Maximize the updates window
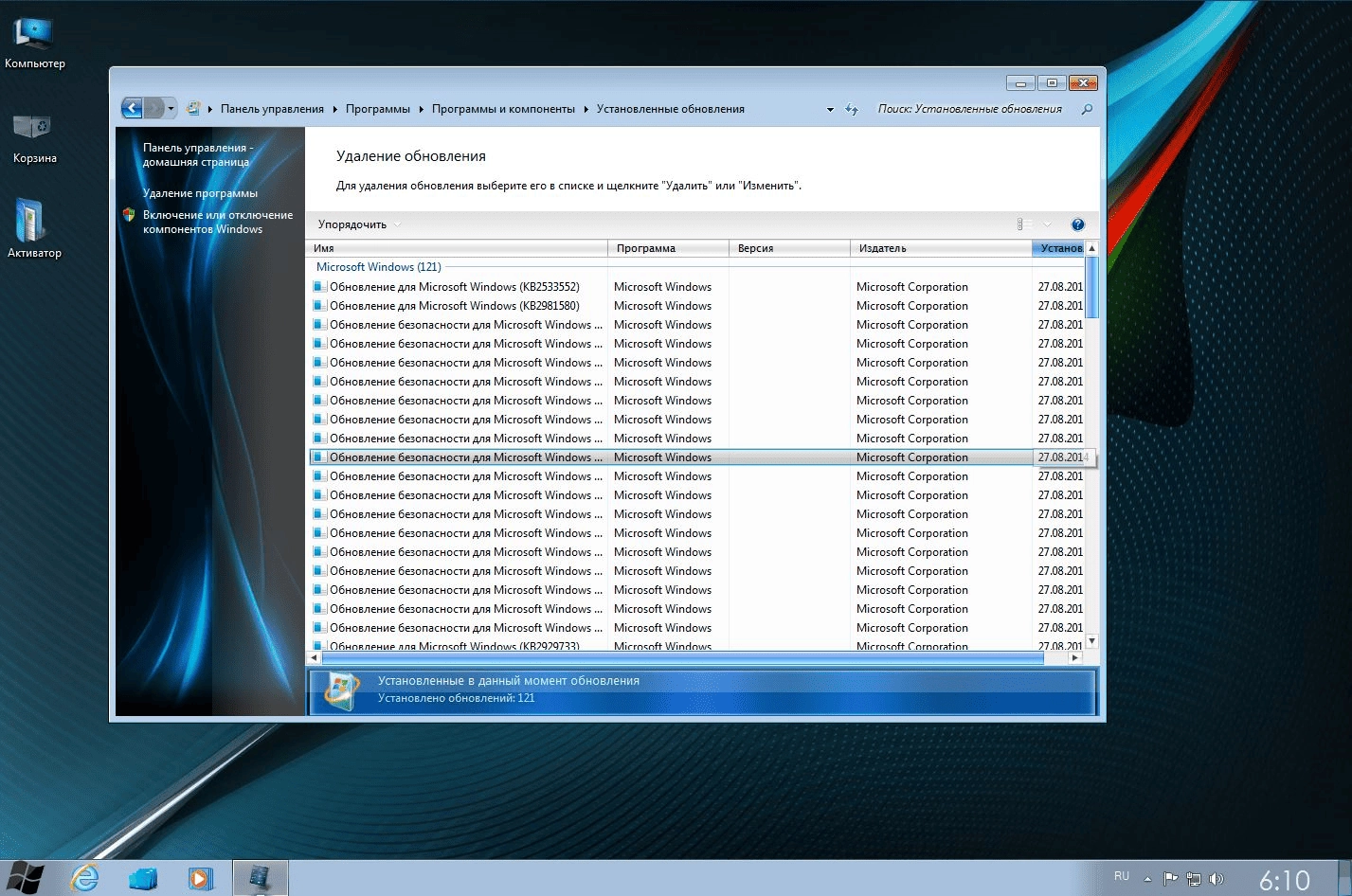Screen dimensions: 1352x896 click(x=1052, y=83)
